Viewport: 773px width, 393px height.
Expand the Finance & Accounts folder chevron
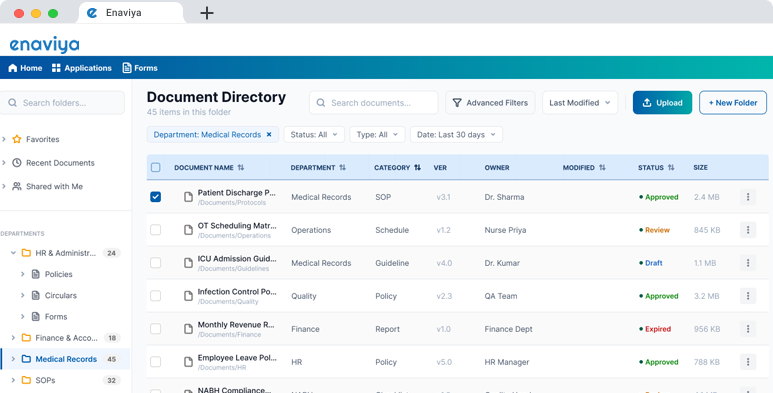point(13,338)
